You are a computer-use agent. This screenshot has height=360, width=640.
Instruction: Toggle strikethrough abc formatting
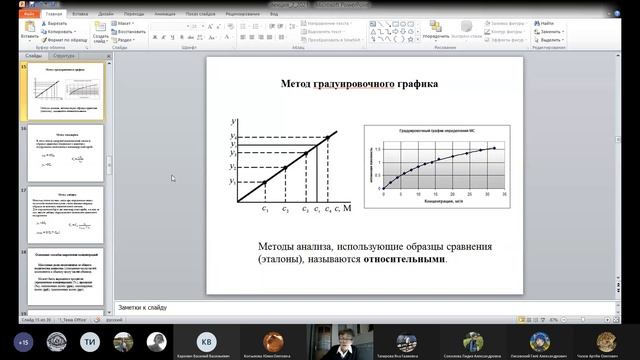(x=191, y=37)
